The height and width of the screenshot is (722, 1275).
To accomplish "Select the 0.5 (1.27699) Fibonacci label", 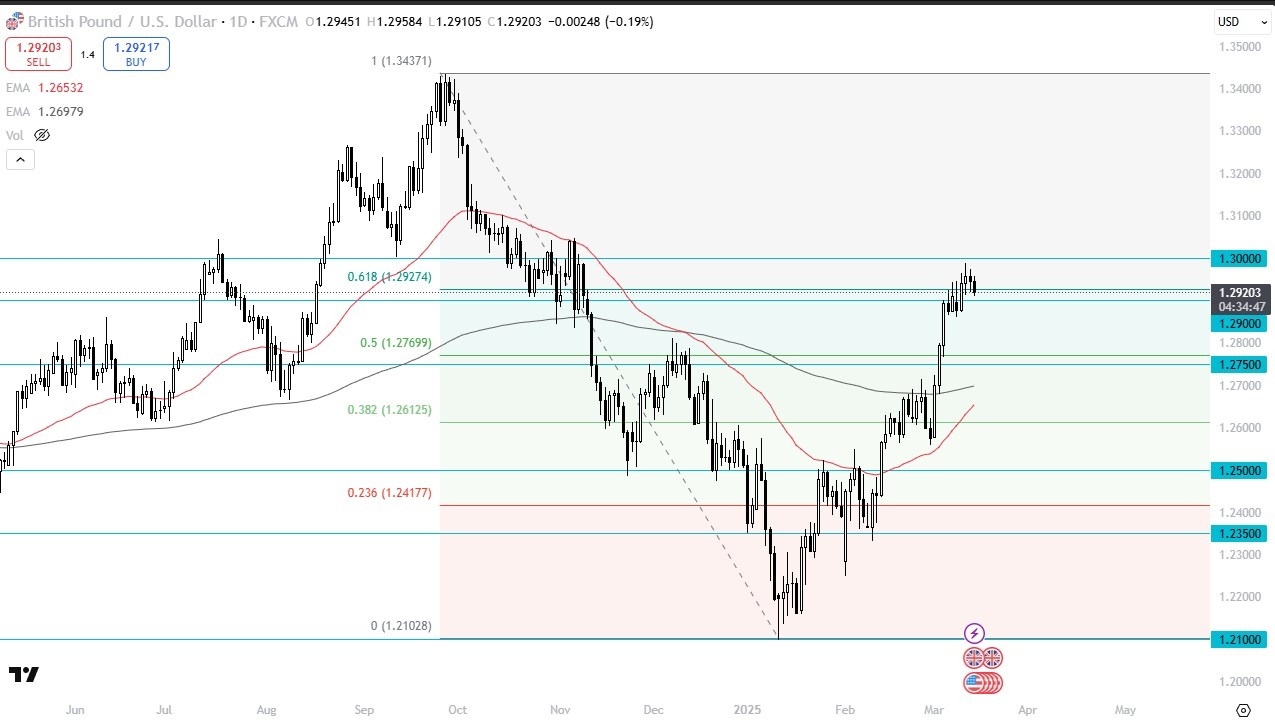I will 396,343.
